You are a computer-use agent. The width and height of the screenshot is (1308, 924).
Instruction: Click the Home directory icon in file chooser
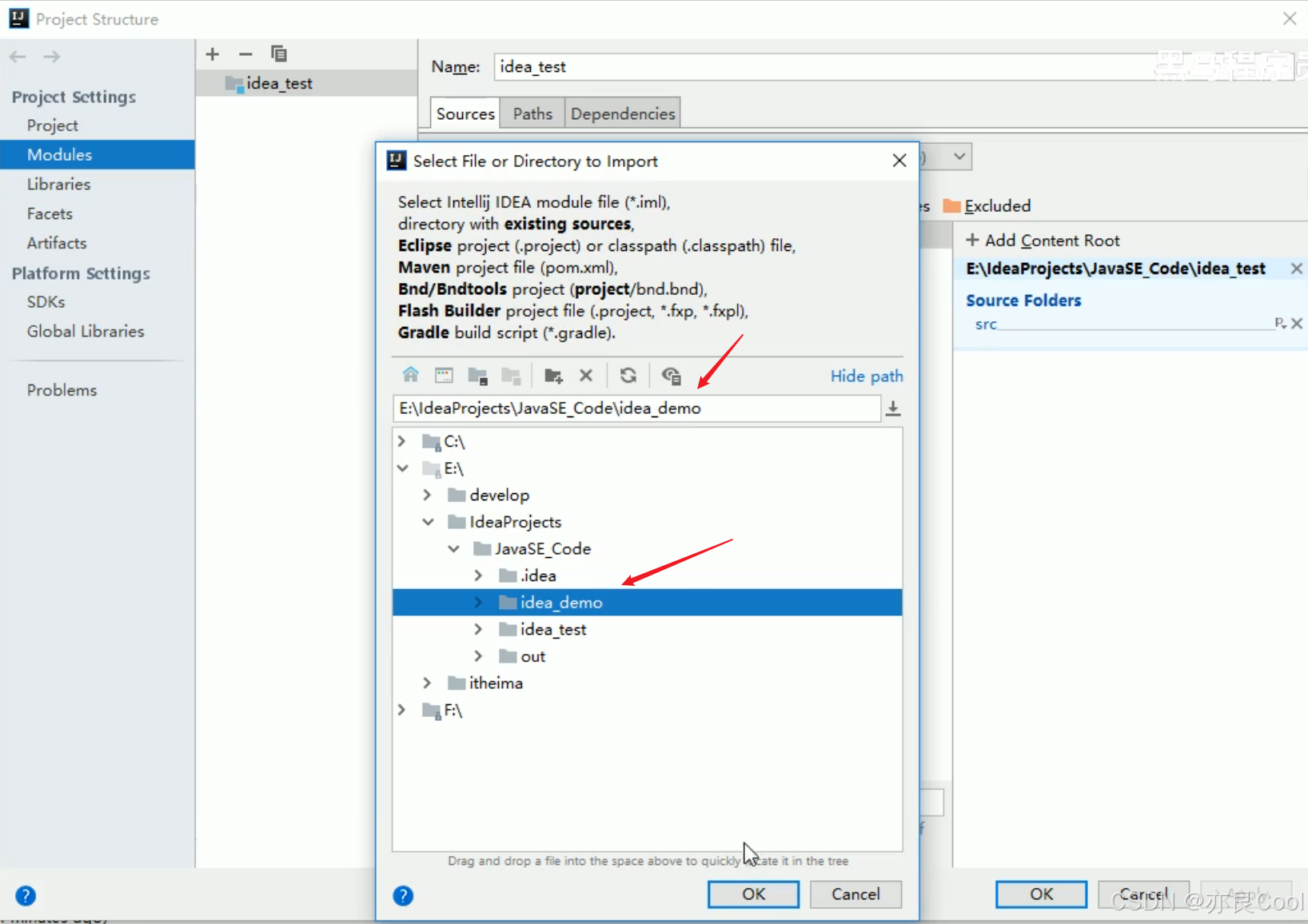(x=410, y=375)
